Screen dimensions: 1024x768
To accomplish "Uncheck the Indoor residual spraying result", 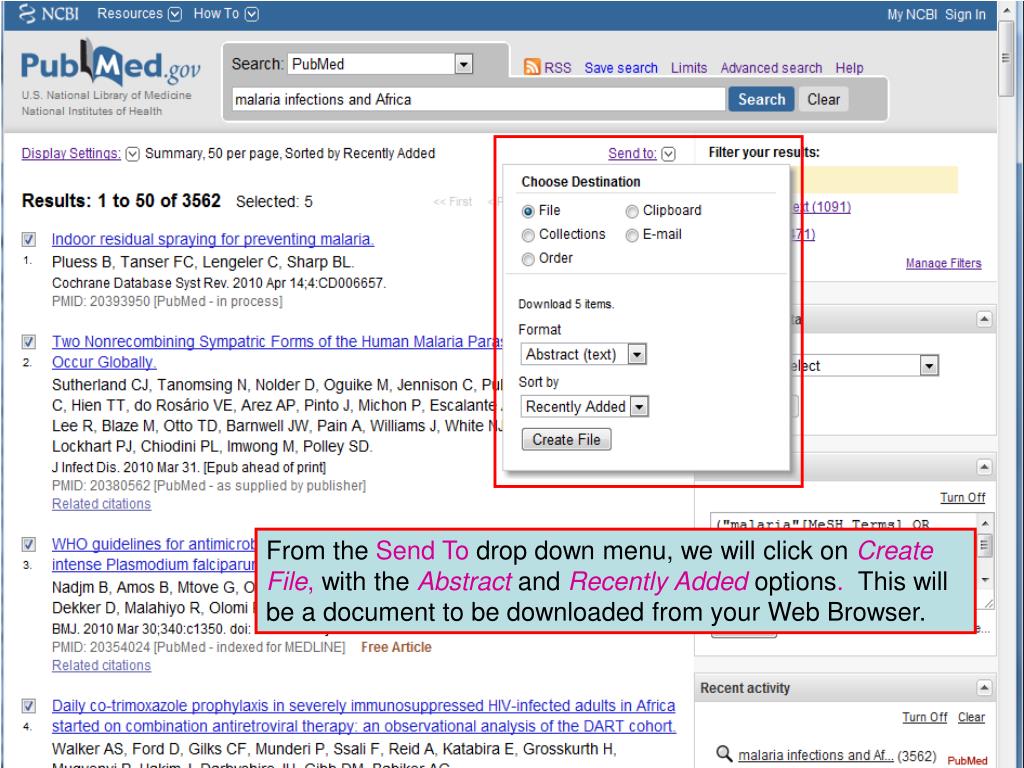I will pyautogui.click(x=29, y=239).
